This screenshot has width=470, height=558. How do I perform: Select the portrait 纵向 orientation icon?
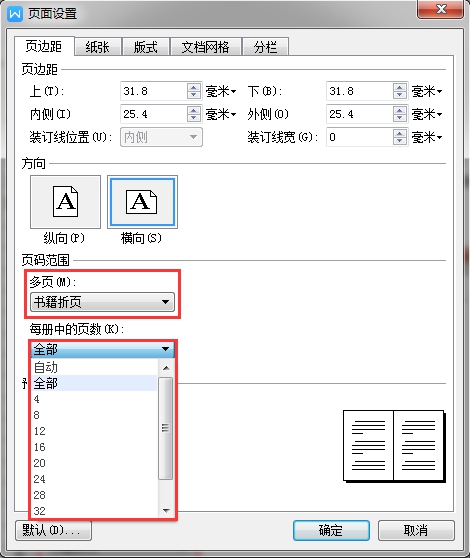[65, 202]
